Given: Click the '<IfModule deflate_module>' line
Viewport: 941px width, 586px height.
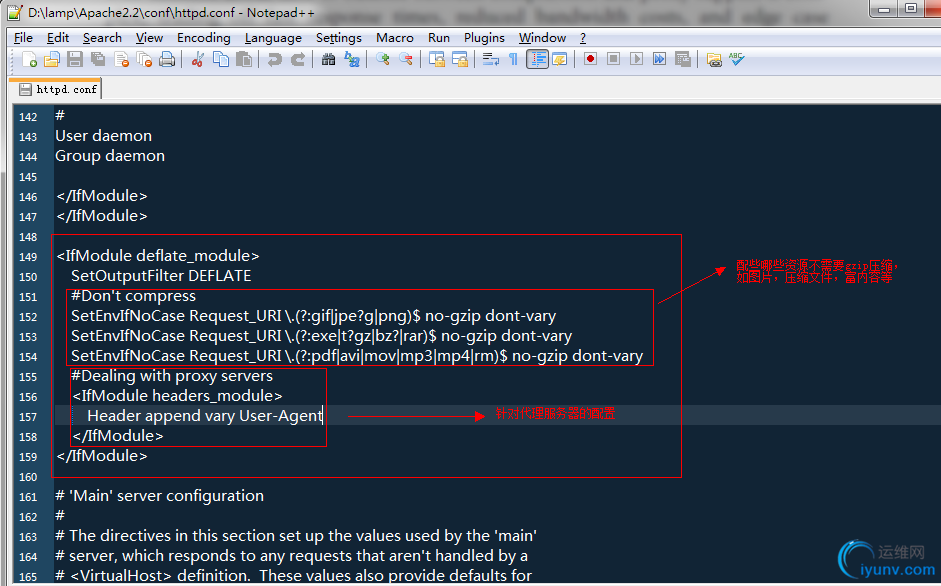Looking at the screenshot, I should coord(157,256).
